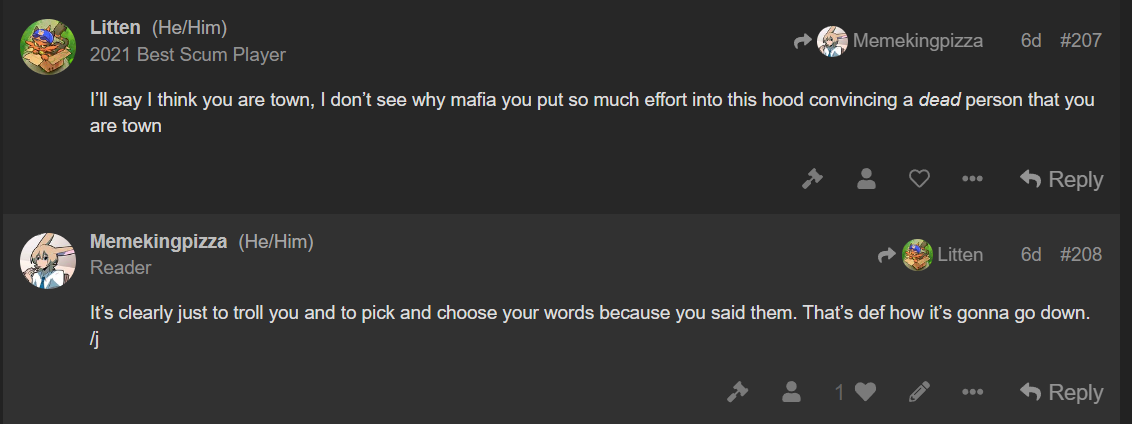Open more actions ellipsis on post #207
This screenshot has width=1132, height=424.
point(972,178)
